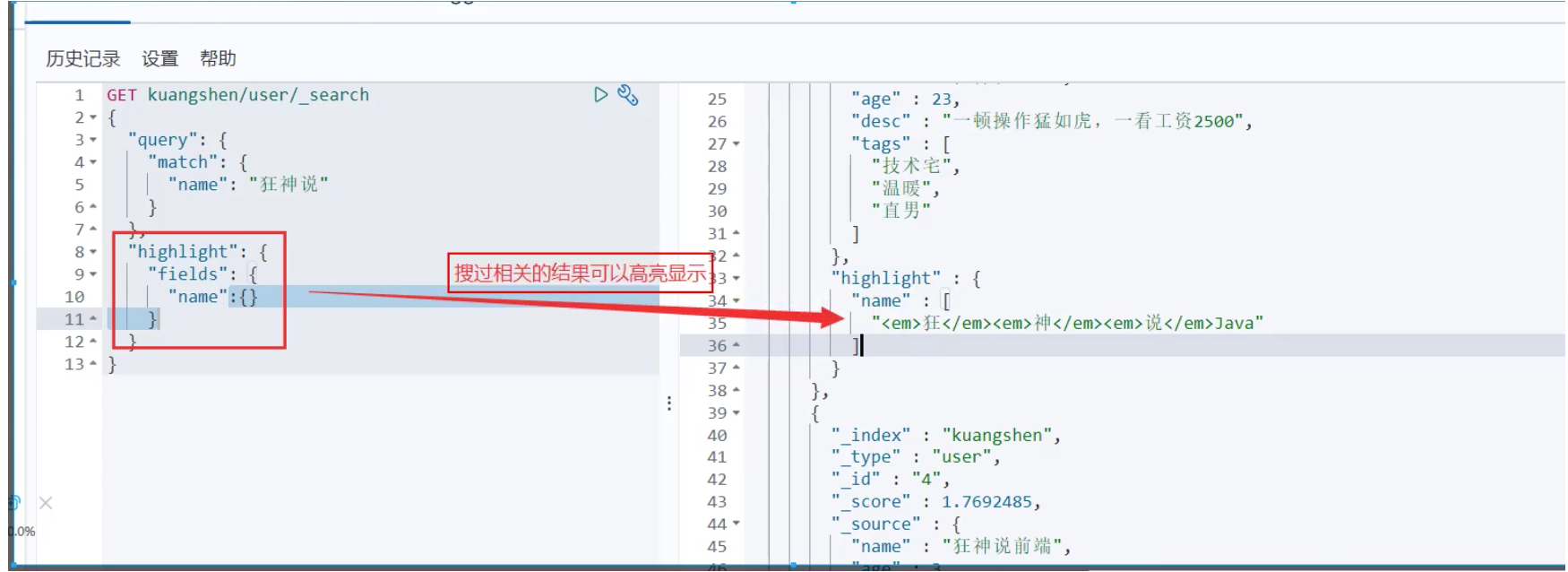
Task: Open the 帮助 menu
Action: click(218, 58)
